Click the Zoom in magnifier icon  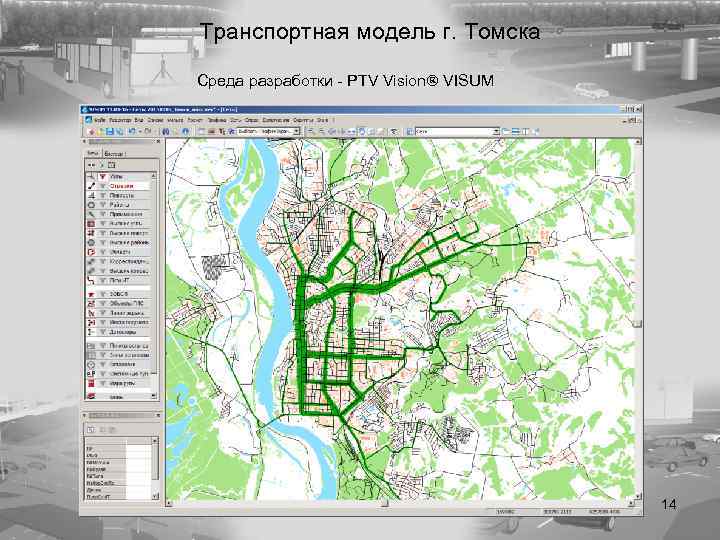pyautogui.click(x=311, y=131)
